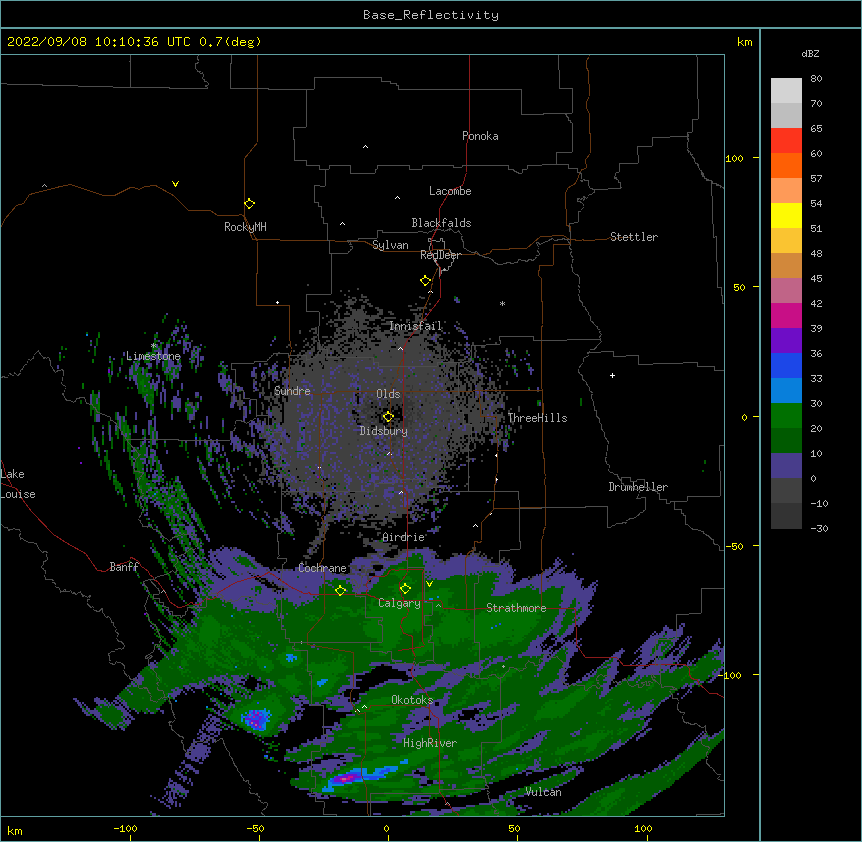The width and height of the screenshot is (862, 842).
Task: Click the Olds town label
Action: [x=388, y=394]
